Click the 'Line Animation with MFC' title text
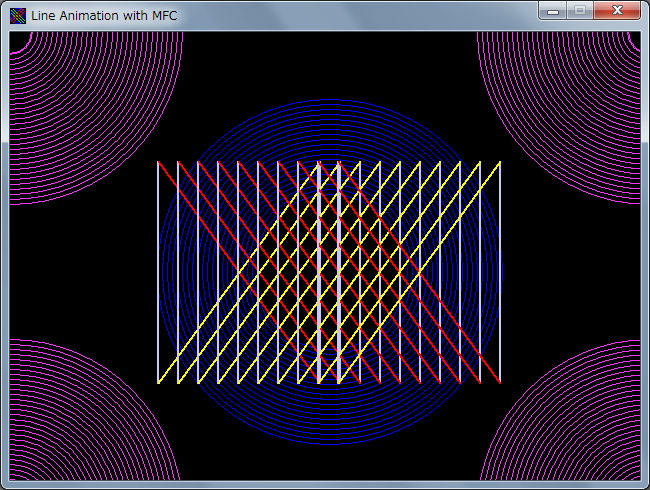The height and width of the screenshot is (490, 650). tap(104, 16)
